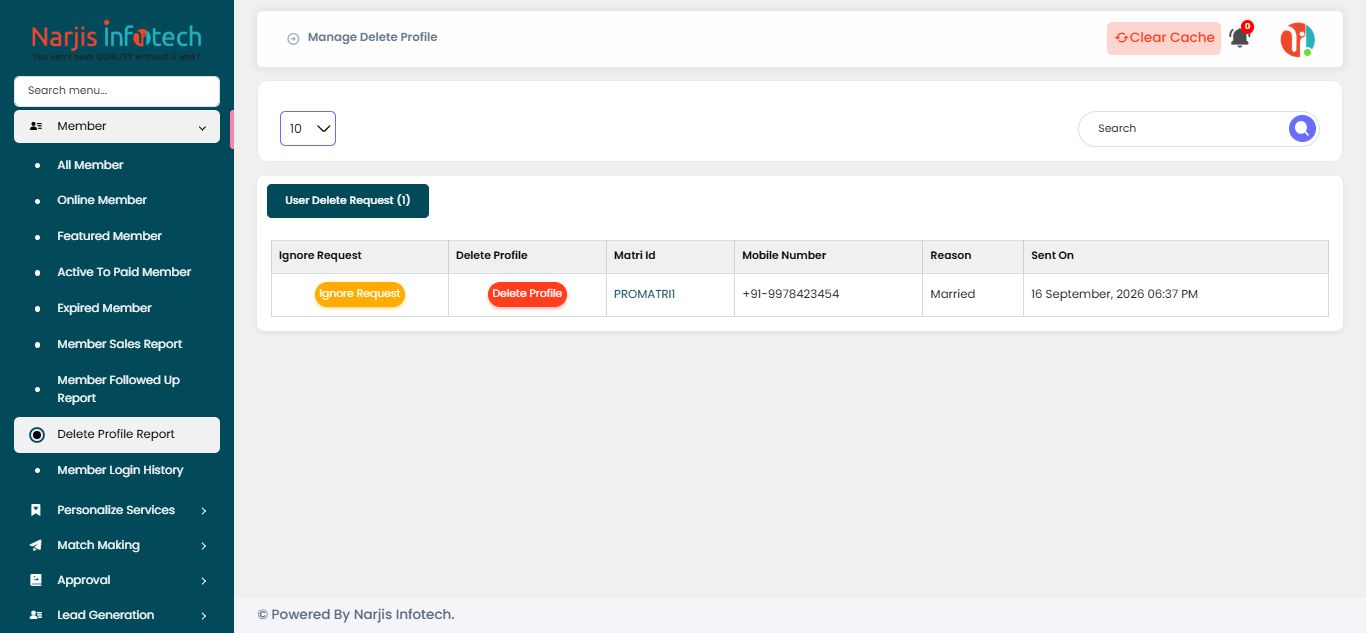The image size is (1366, 633).
Task: Click the Member sidebar icon
Action: coord(36,126)
